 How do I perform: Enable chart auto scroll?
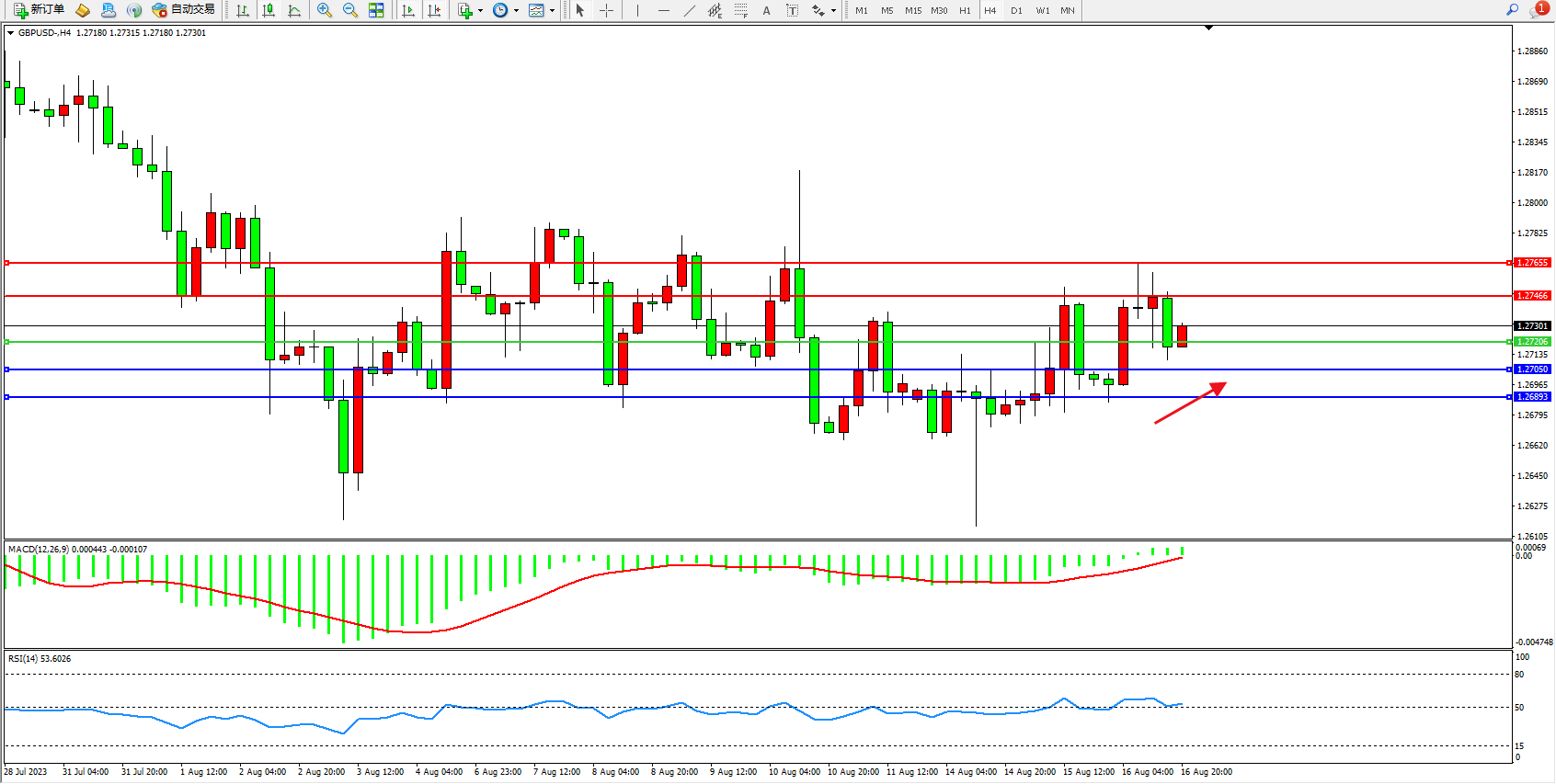click(x=408, y=10)
